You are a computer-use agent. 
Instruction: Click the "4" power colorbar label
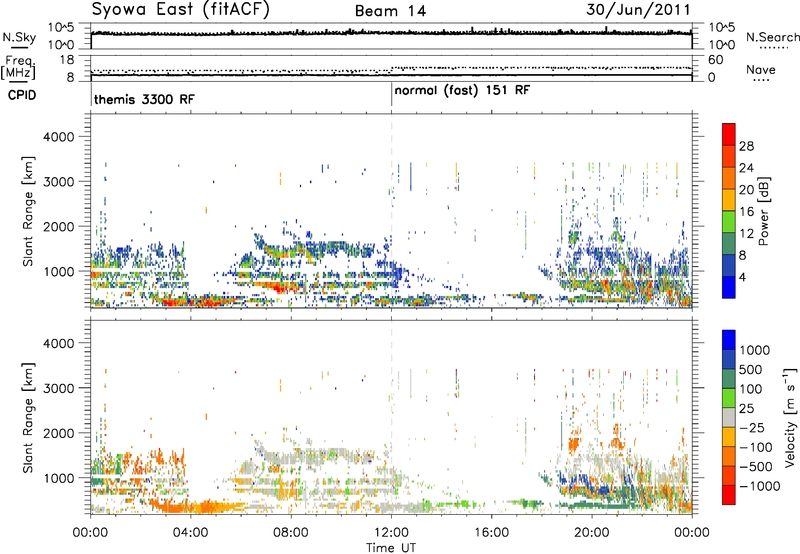[743, 277]
